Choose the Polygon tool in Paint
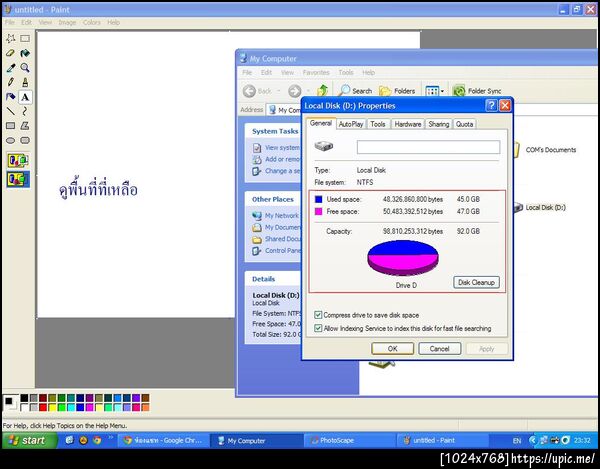 (x=25, y=125)
